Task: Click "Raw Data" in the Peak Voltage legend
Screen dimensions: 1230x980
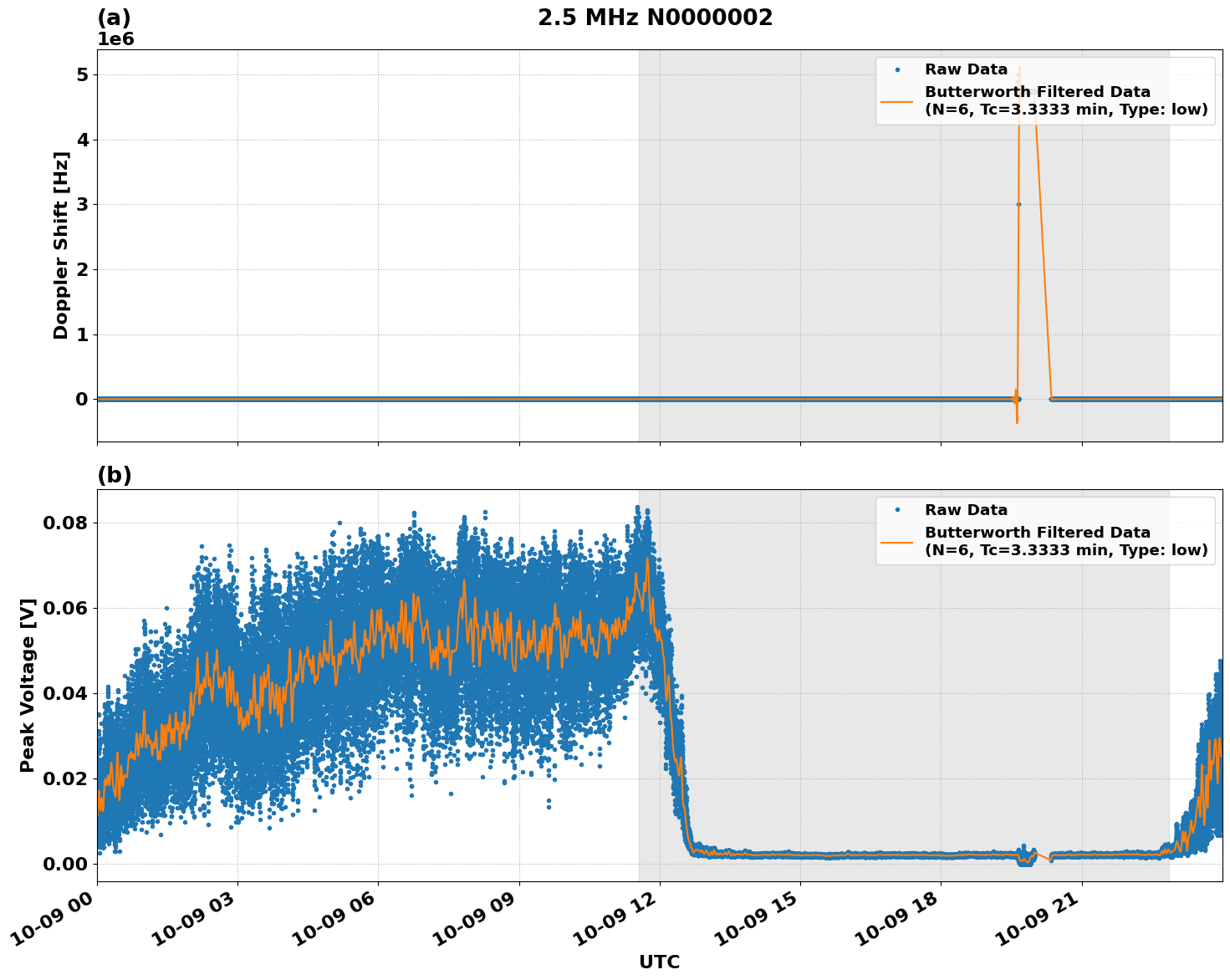Action: pos(966,510)
